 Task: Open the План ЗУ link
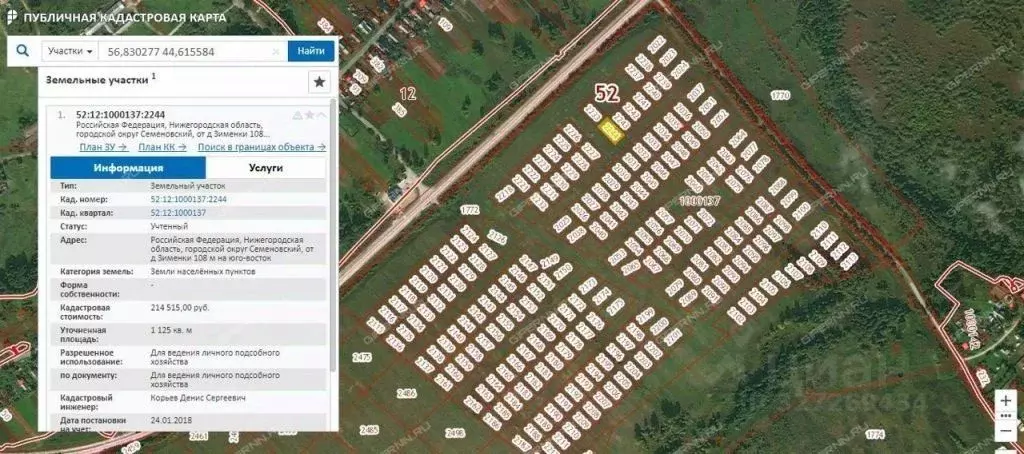(103, 147)
